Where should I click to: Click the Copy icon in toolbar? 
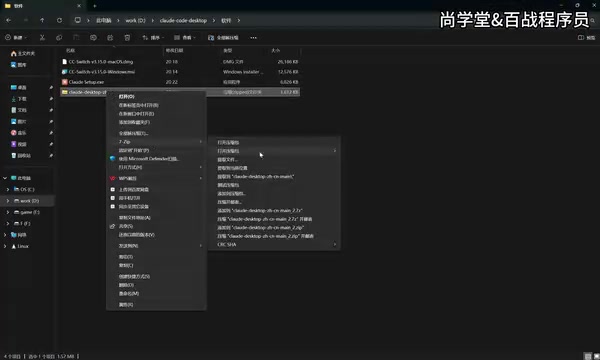click(59, 37)
